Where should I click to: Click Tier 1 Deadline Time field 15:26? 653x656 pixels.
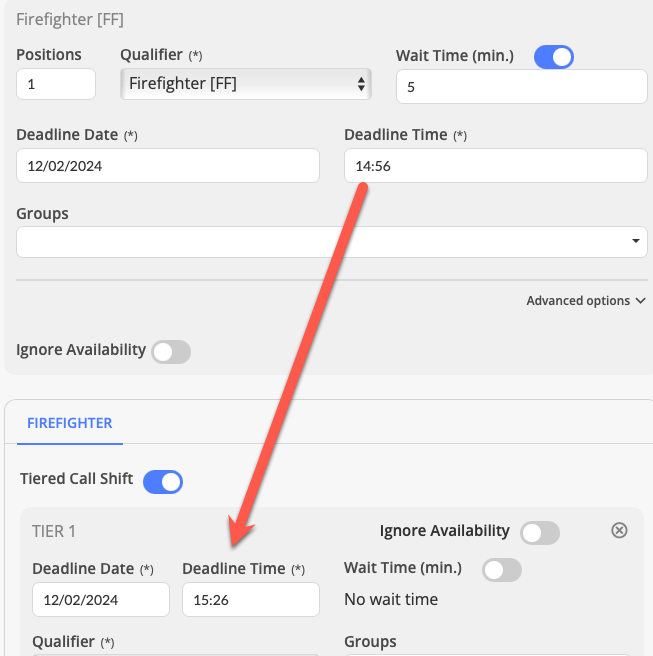click(x=251, y=600)
